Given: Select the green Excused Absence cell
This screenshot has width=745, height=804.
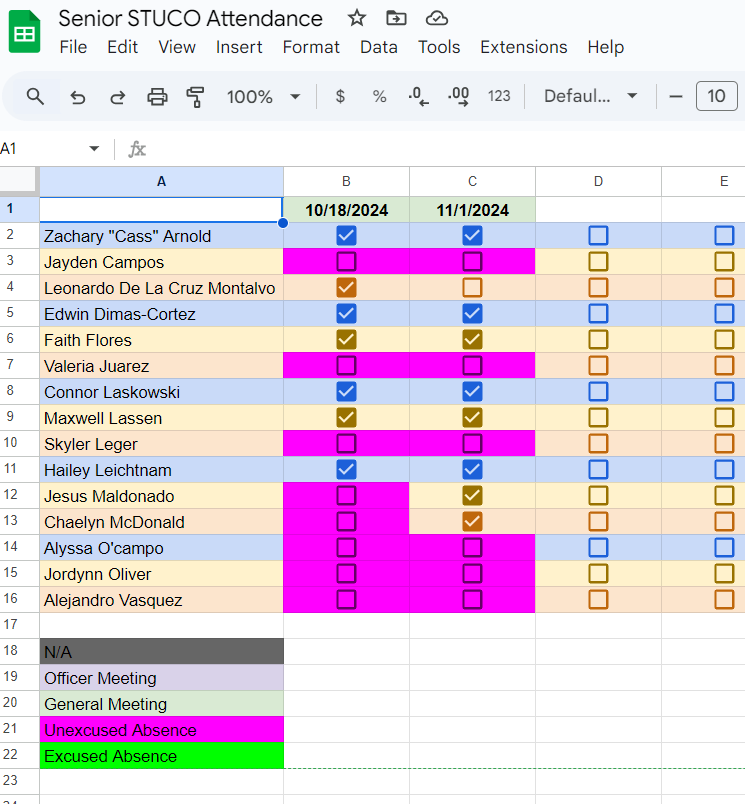Looking at the screenshot, I should pos(162,756).
